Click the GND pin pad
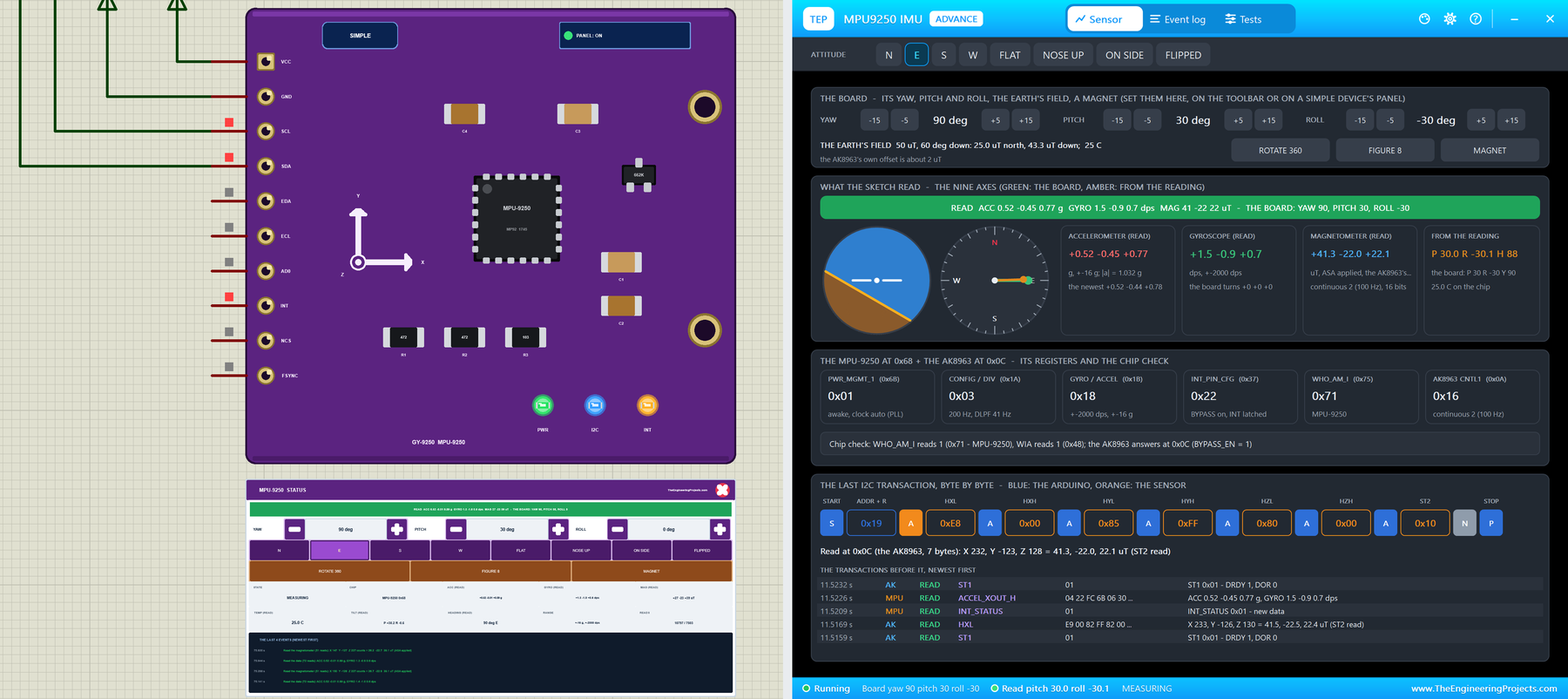The height and width of the screenshot is (699, 1568). (x=266, y=96)
